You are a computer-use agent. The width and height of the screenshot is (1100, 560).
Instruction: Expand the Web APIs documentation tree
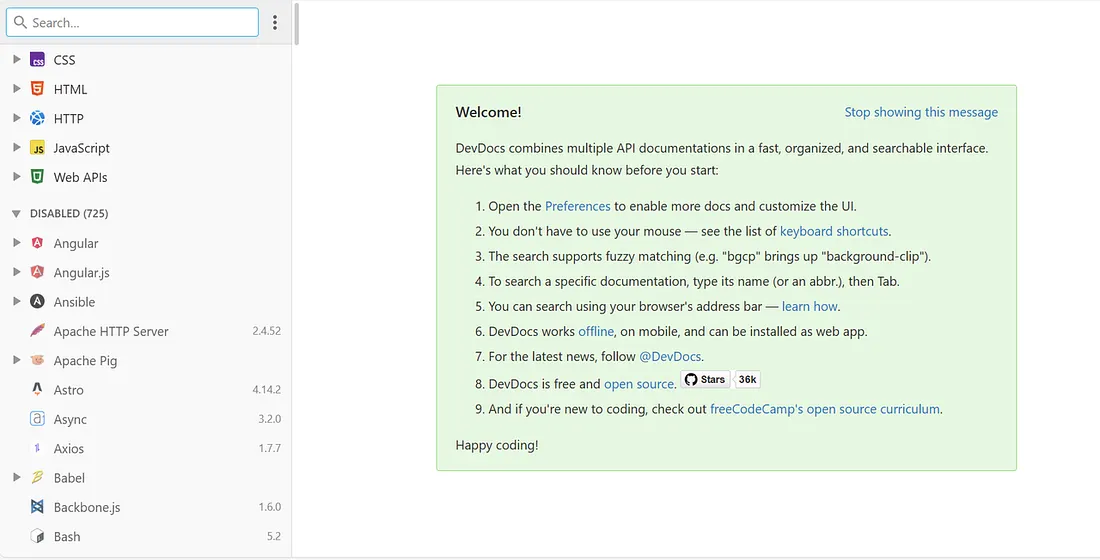(16, 178)
